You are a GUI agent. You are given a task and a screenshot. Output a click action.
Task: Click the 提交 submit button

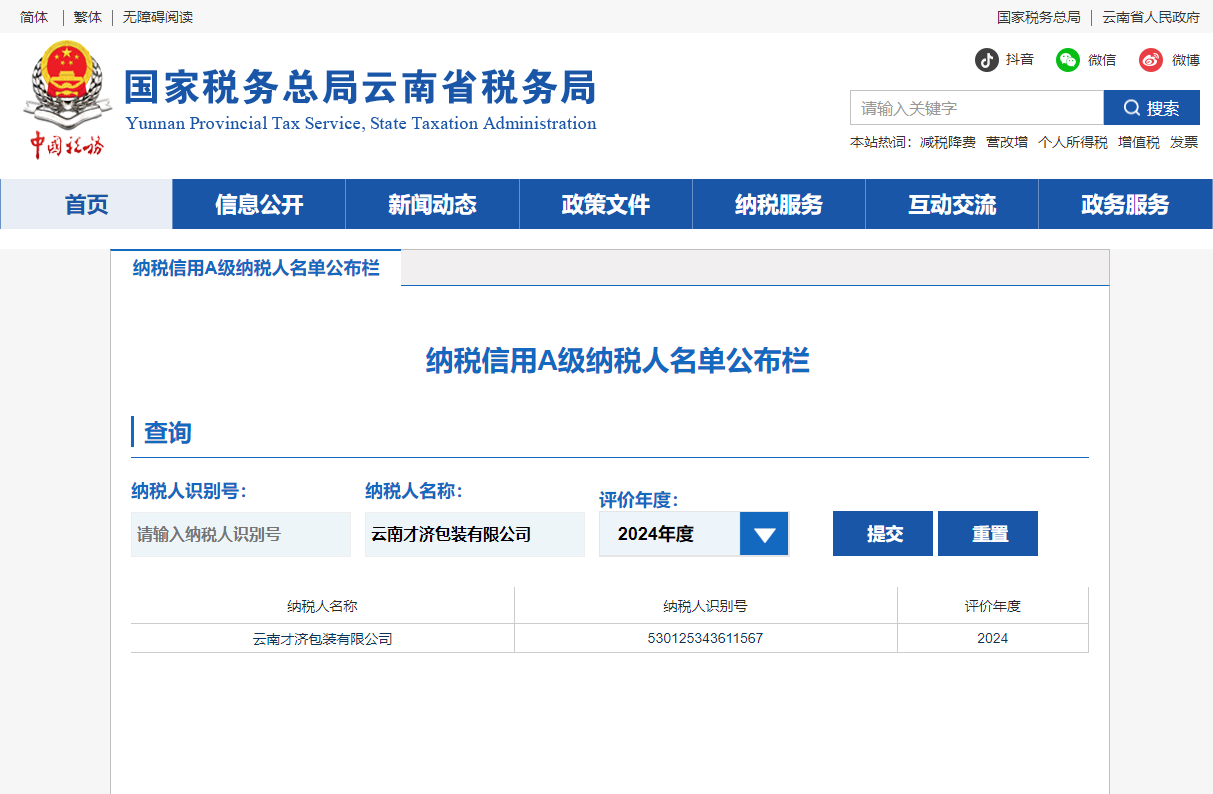click(882, 533)
